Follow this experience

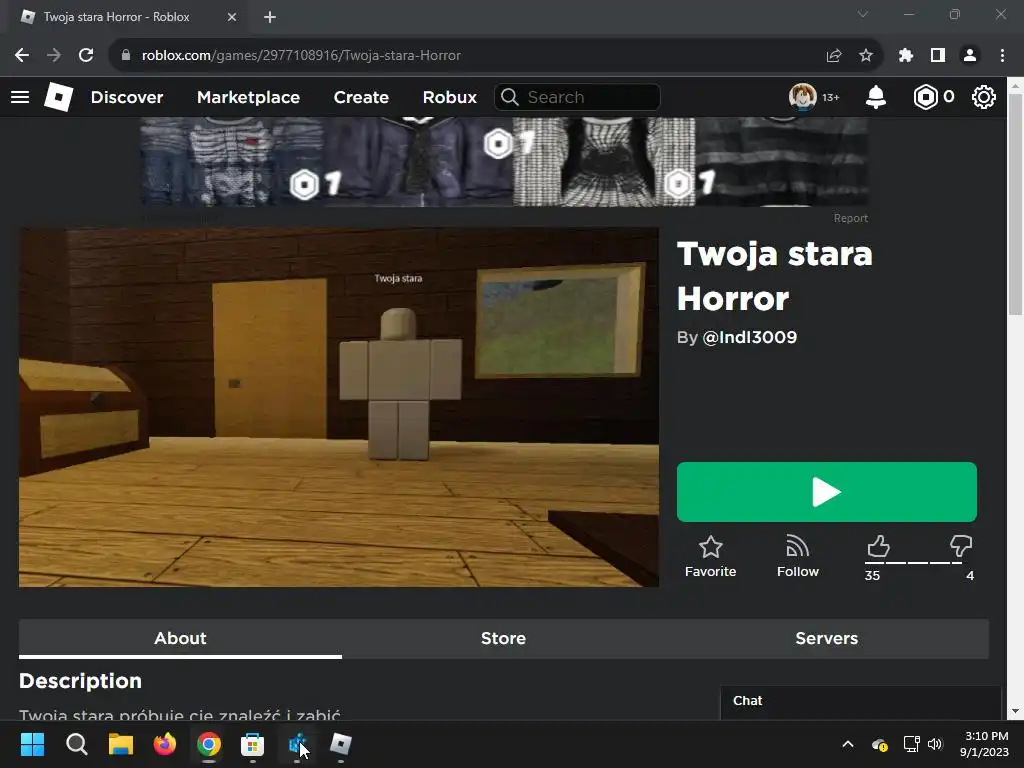797,556
